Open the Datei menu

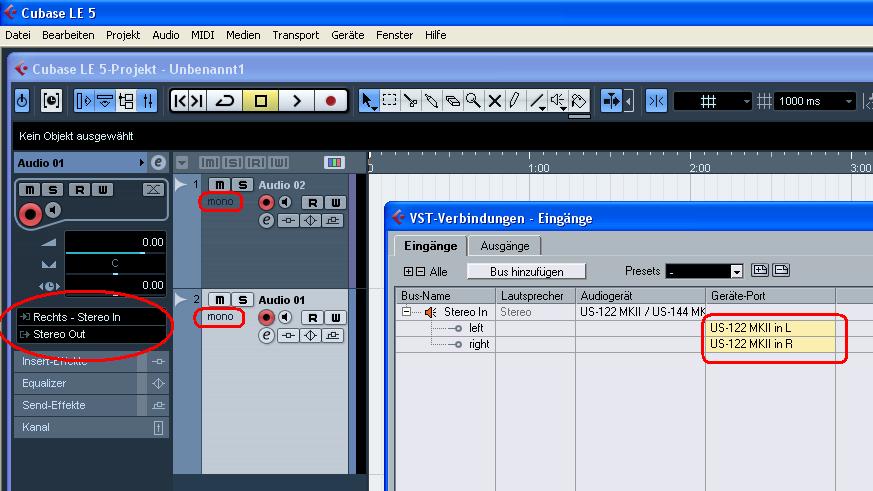point(18,35)
